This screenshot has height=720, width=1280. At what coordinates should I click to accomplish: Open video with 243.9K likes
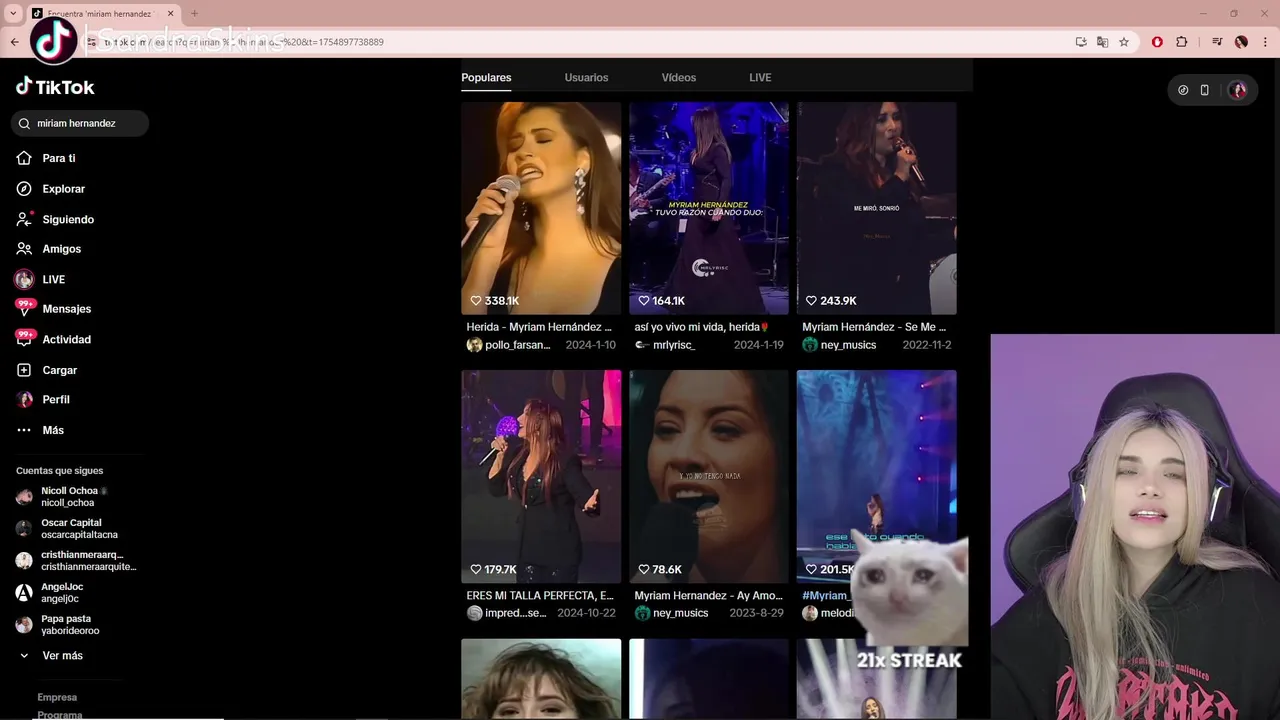[x=877, y=208]
